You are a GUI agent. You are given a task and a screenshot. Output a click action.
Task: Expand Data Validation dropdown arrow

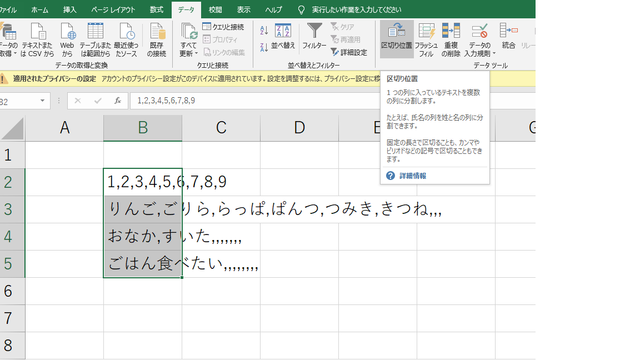(494, 53)
